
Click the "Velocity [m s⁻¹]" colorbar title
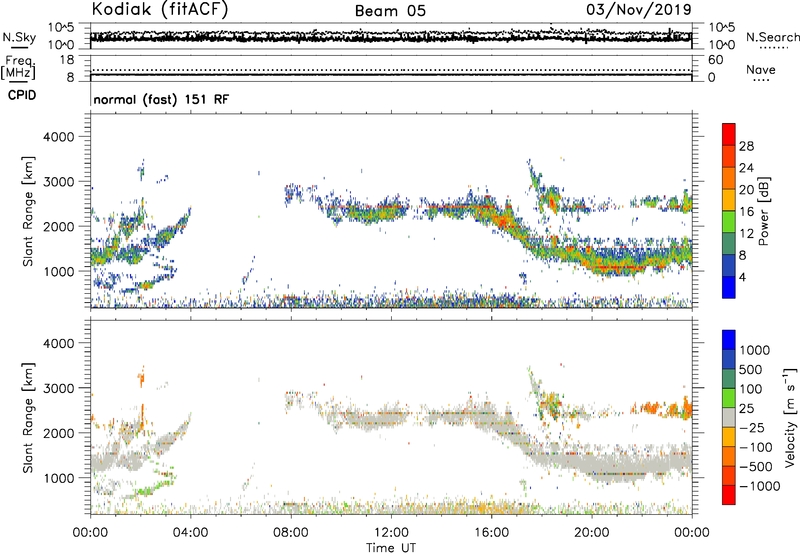coord(790,417)
